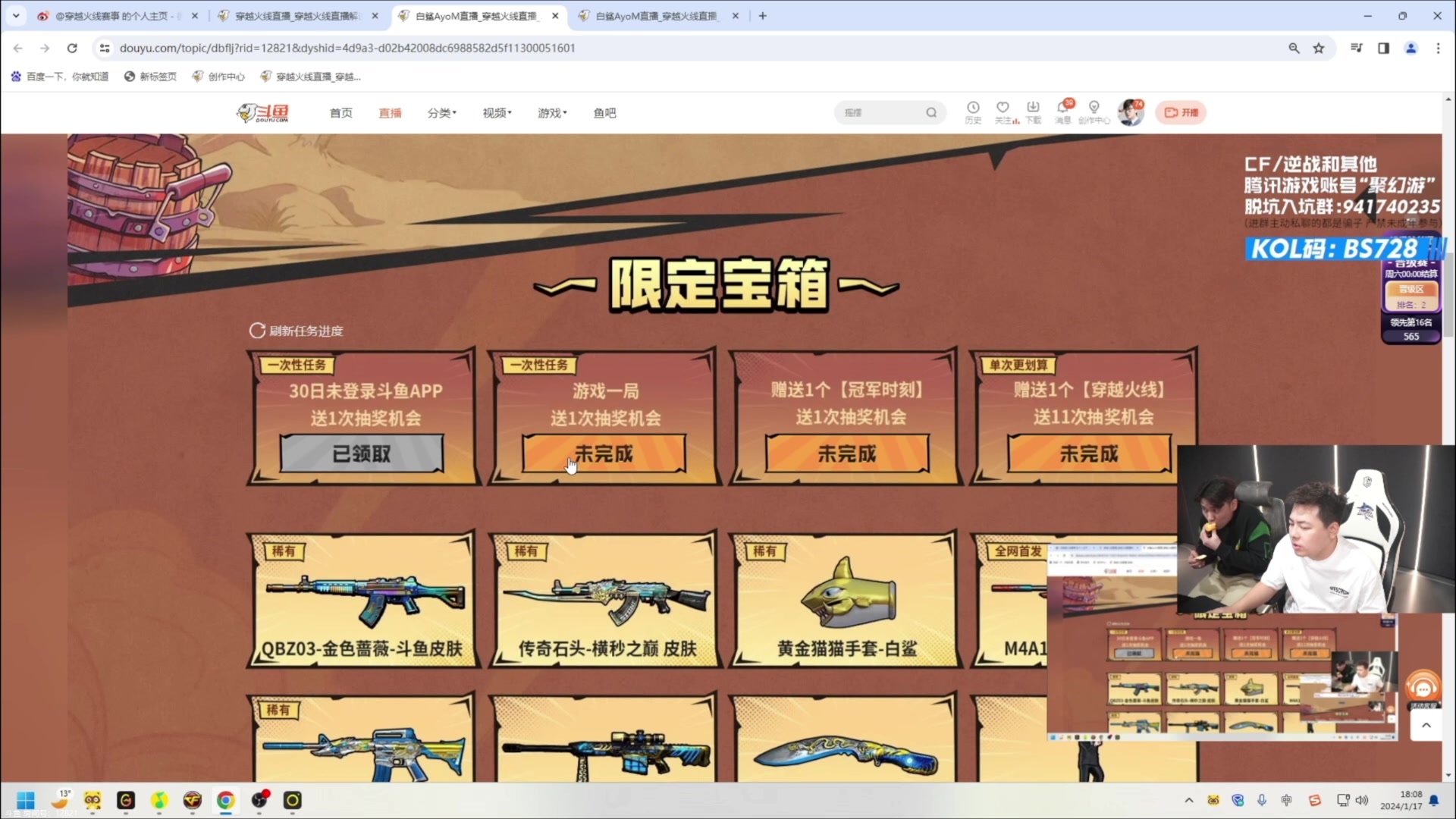
Task: Open the weather widget on taskbar
Action: [x=61, y=799]
